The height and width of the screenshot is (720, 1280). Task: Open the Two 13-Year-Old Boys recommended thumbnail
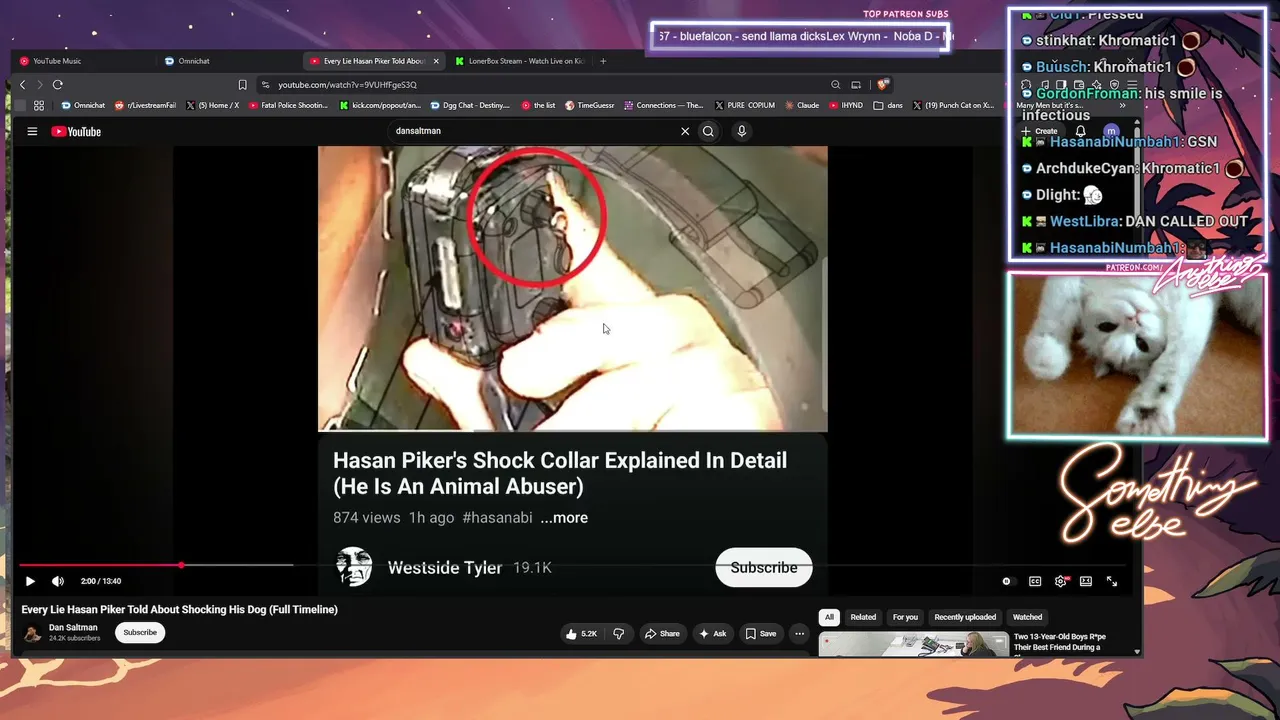913,645
